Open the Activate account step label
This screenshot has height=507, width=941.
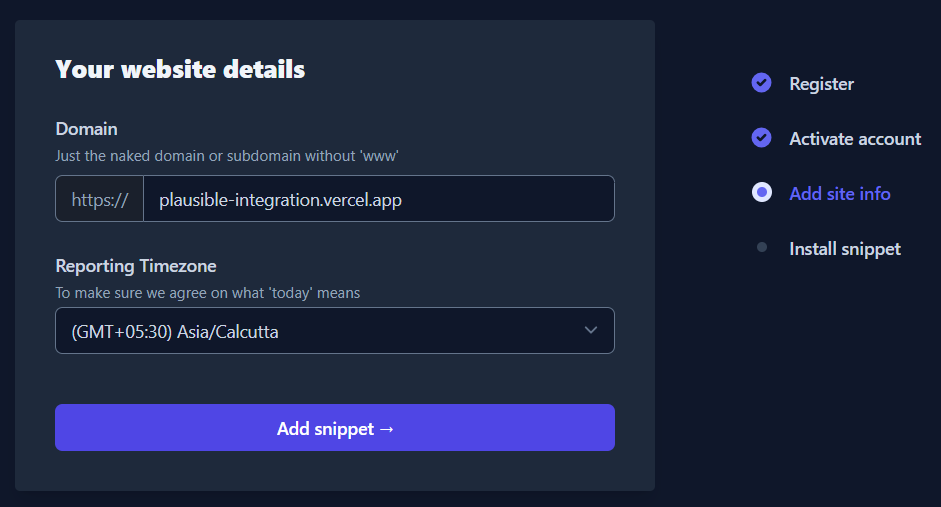coord(854,139)
